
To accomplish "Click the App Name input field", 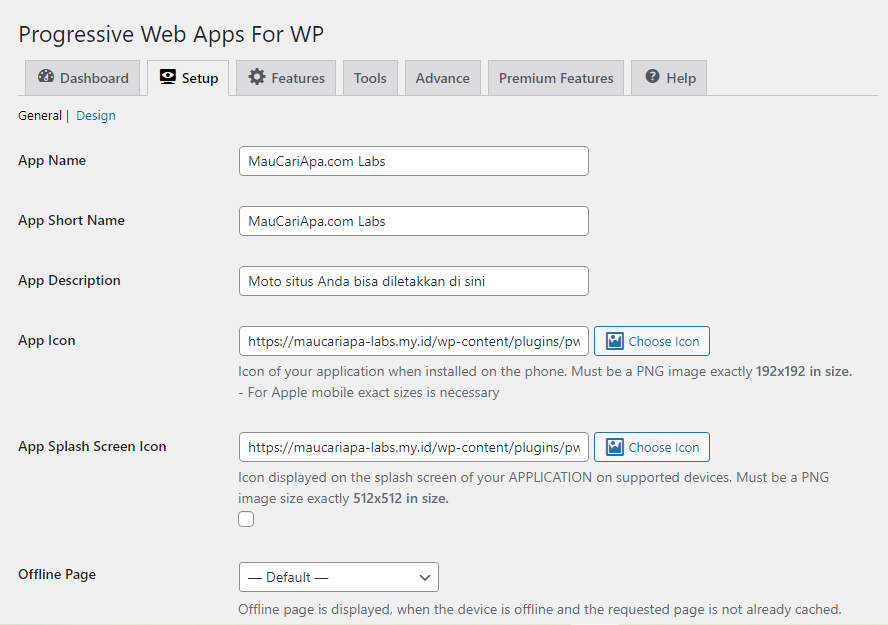I will (x=413, y=161).
